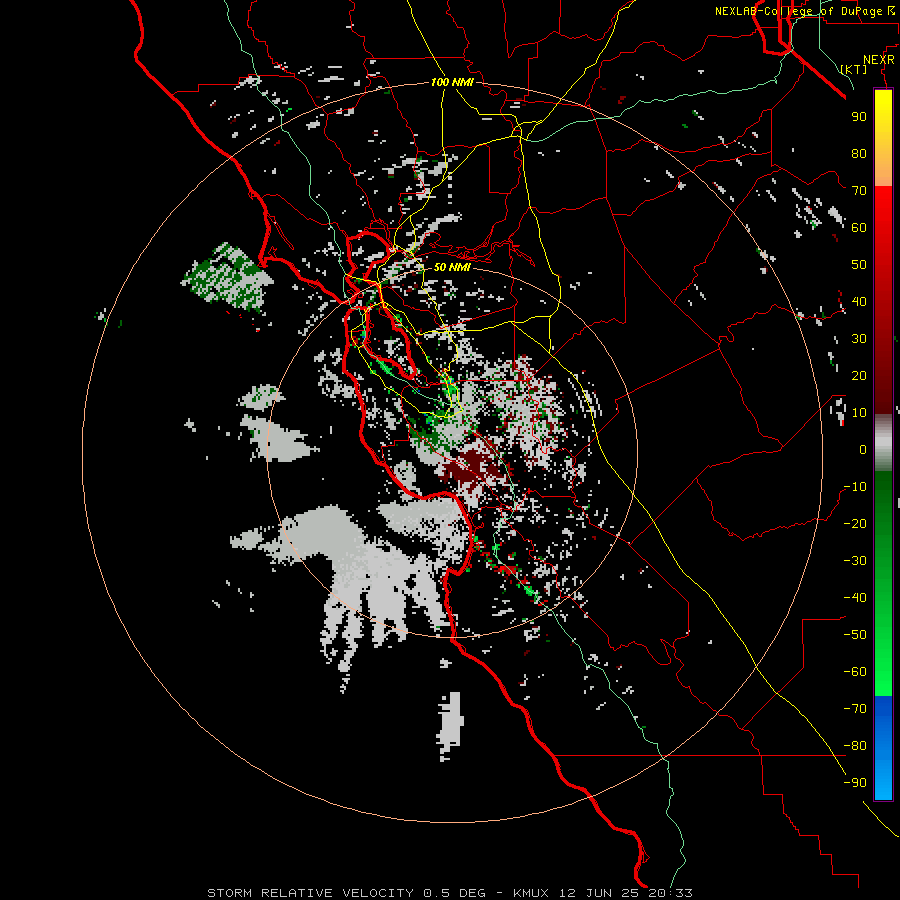Click the -90 value on the velocity scale
Viewport: 900px width, 900px height.
[855, 783]
